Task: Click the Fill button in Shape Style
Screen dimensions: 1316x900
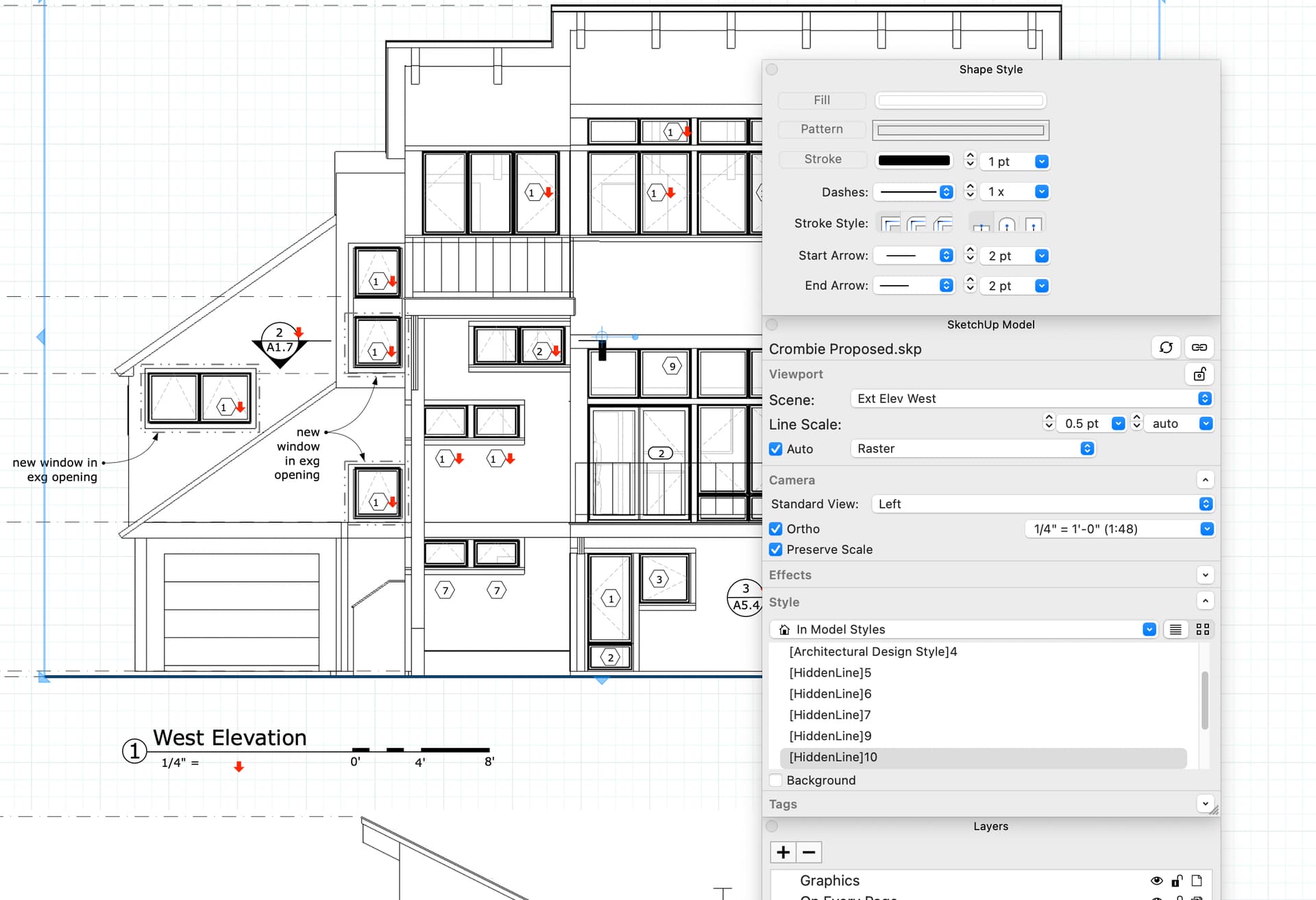Action: coord(820,100)
